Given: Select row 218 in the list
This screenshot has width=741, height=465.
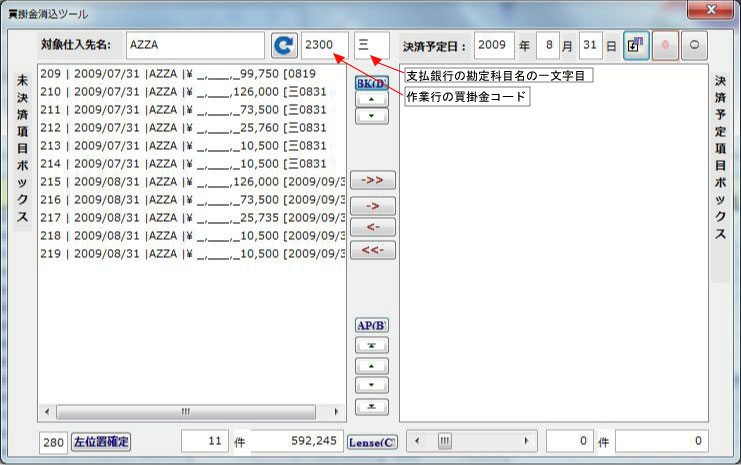Looking at the screenshot, I should [192, 235].
